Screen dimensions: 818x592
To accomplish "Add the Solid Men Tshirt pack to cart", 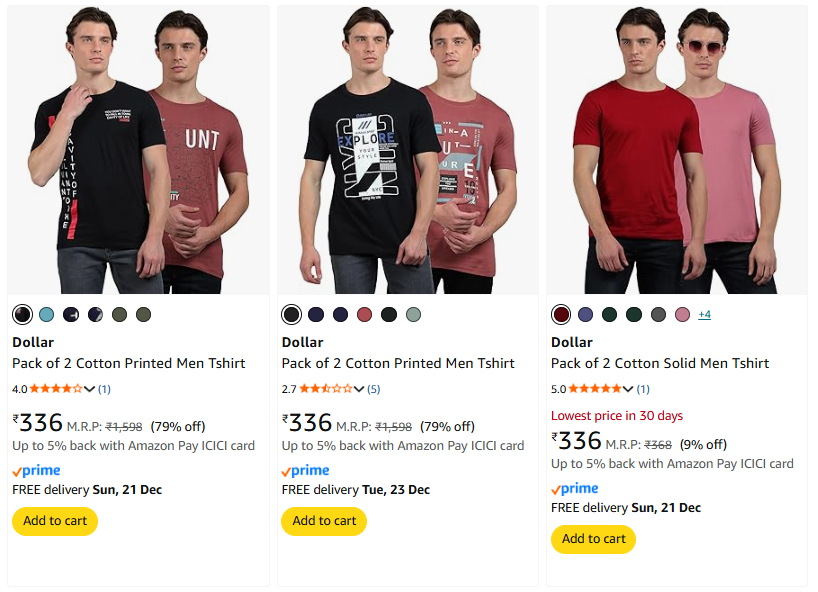I will coord(593,539).
